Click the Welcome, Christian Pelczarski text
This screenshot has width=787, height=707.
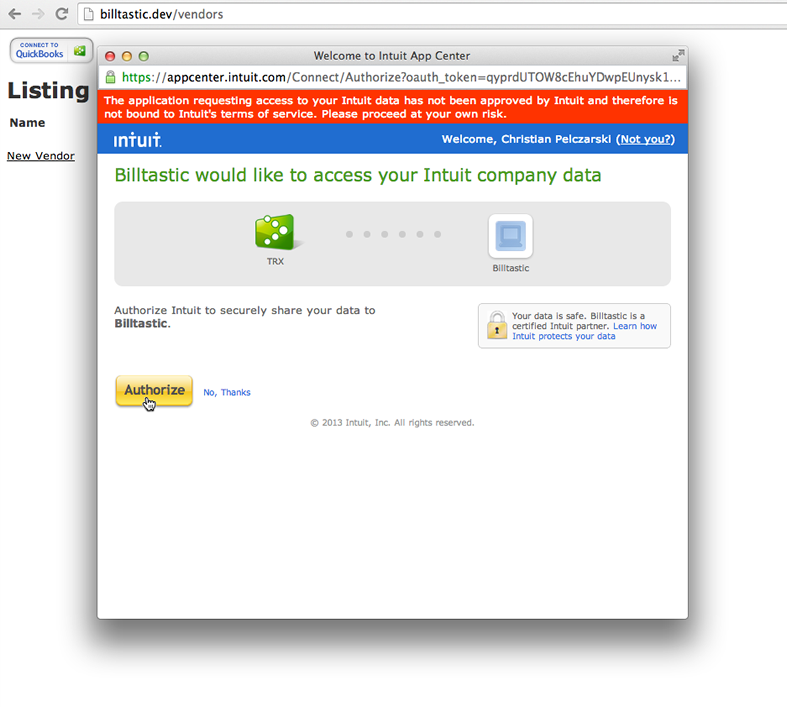526,139
